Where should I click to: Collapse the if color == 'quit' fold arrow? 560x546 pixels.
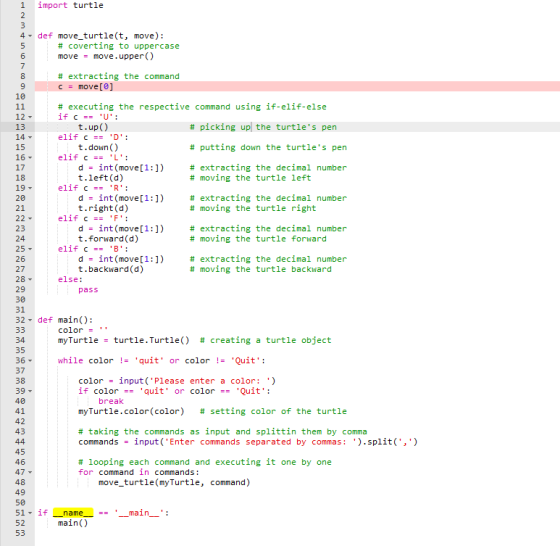pos(30,391)
